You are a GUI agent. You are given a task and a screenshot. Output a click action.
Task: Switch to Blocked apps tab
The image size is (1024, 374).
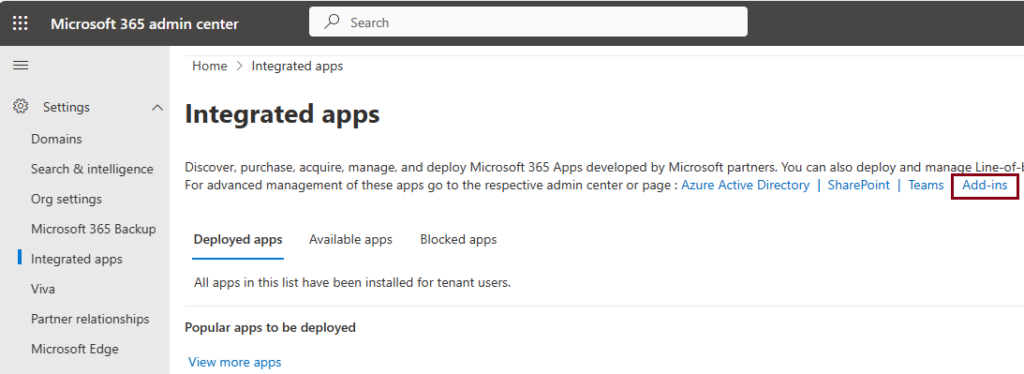[458, 240]
